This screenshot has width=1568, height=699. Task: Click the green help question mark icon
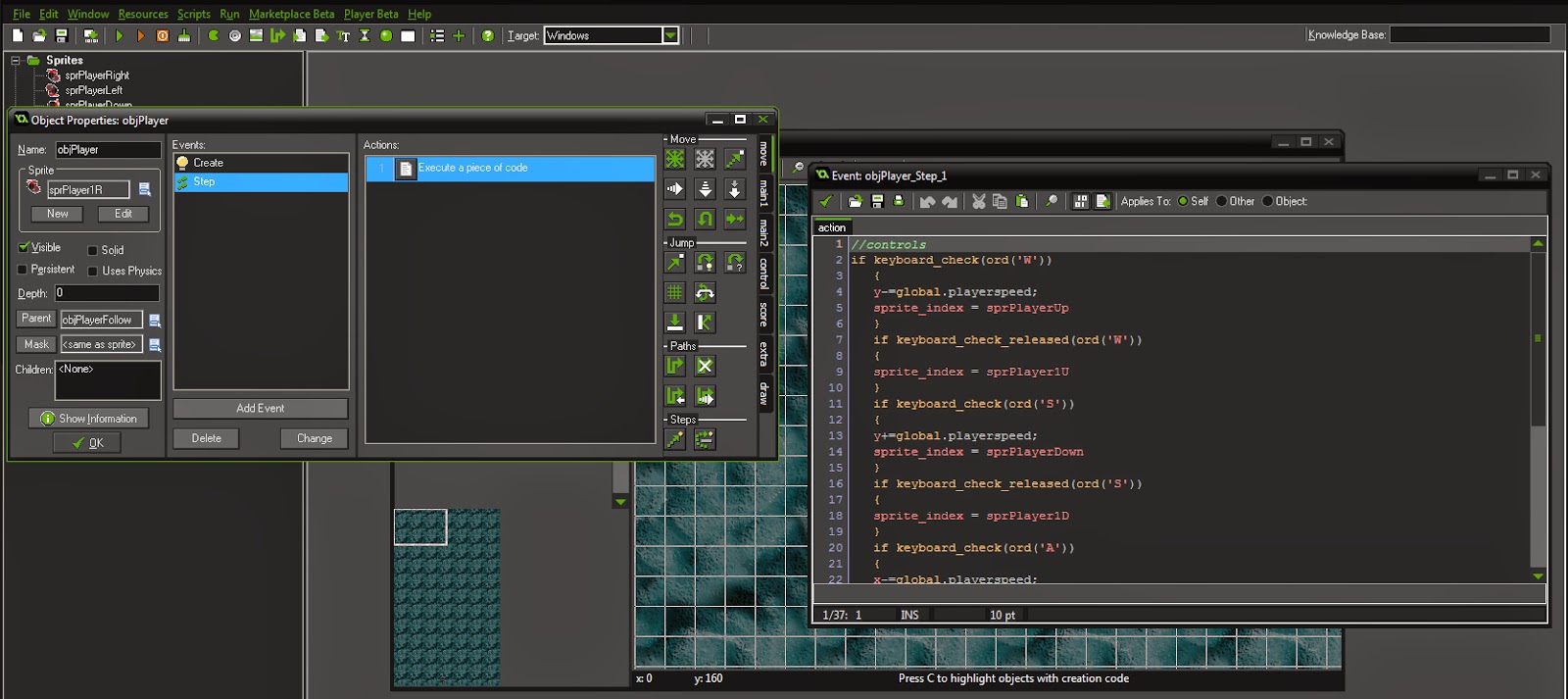(487, 36)
